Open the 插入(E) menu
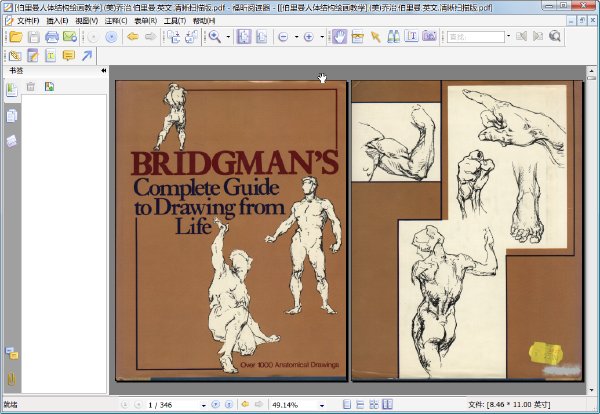Viewport: 600px width, 414px height. pyautogui.click(x=57, y=21)
